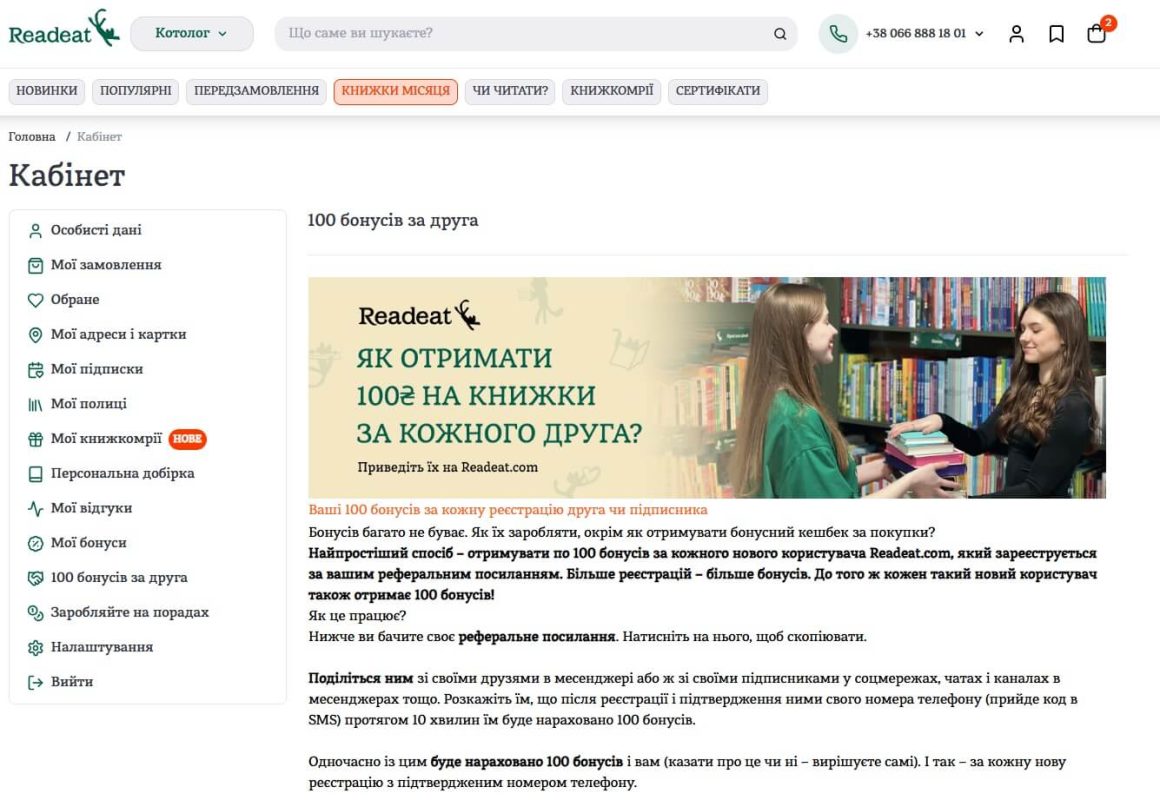Click the bag icon beside Мої замовлення
This screenshot has height=807, width=1160.
point(35,266)
